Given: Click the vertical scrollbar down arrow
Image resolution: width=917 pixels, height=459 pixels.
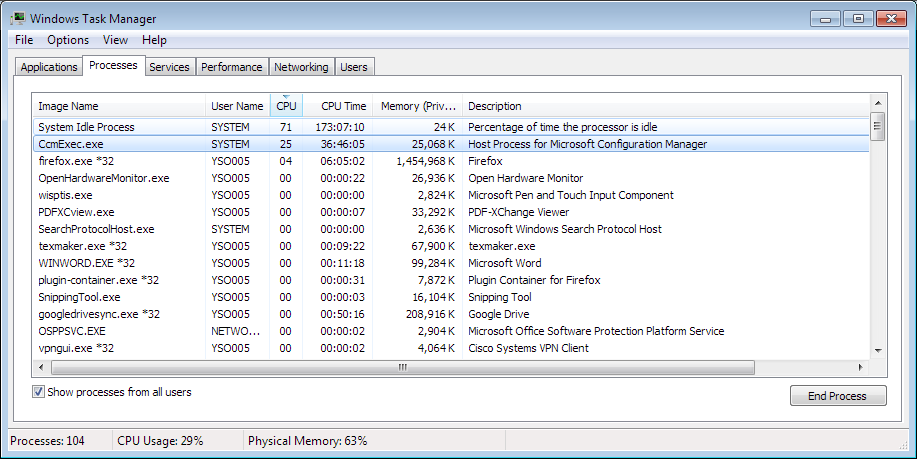Looking at the screenshot, I should pos(878,350).
